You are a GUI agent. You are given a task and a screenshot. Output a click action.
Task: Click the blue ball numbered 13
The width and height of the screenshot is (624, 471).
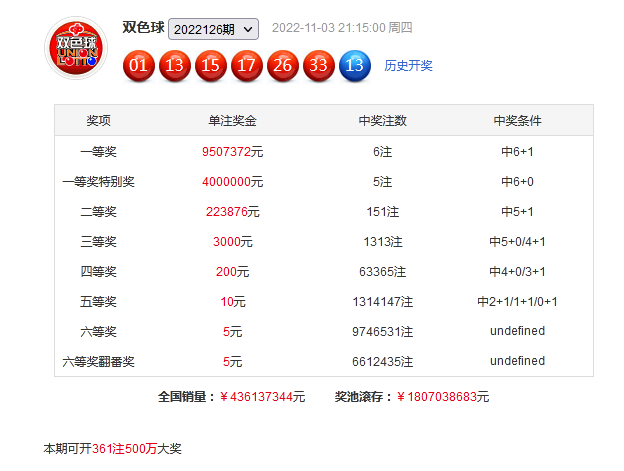(x=355, y=66)
